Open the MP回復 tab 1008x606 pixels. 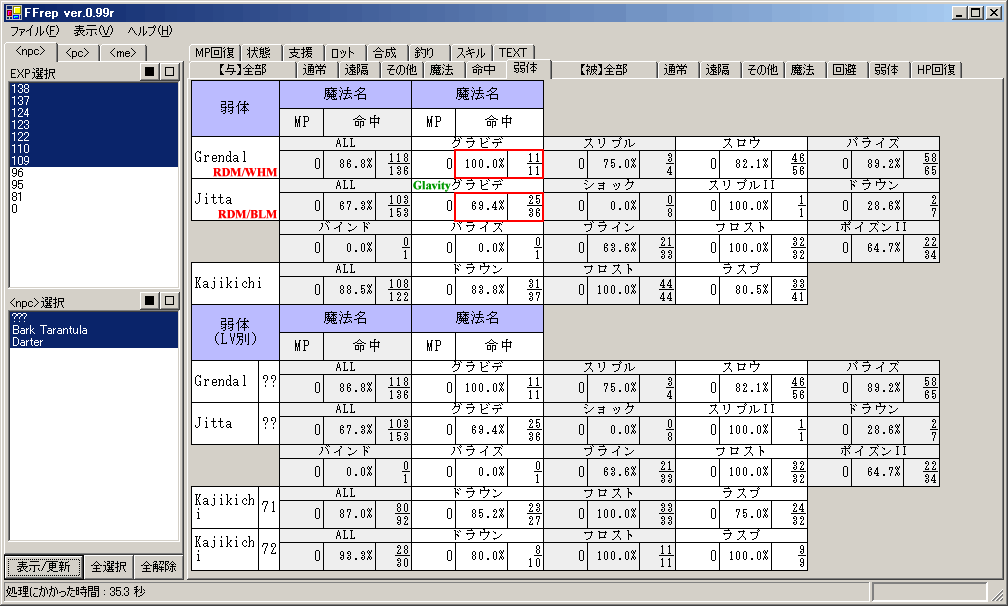pos(214,53)
